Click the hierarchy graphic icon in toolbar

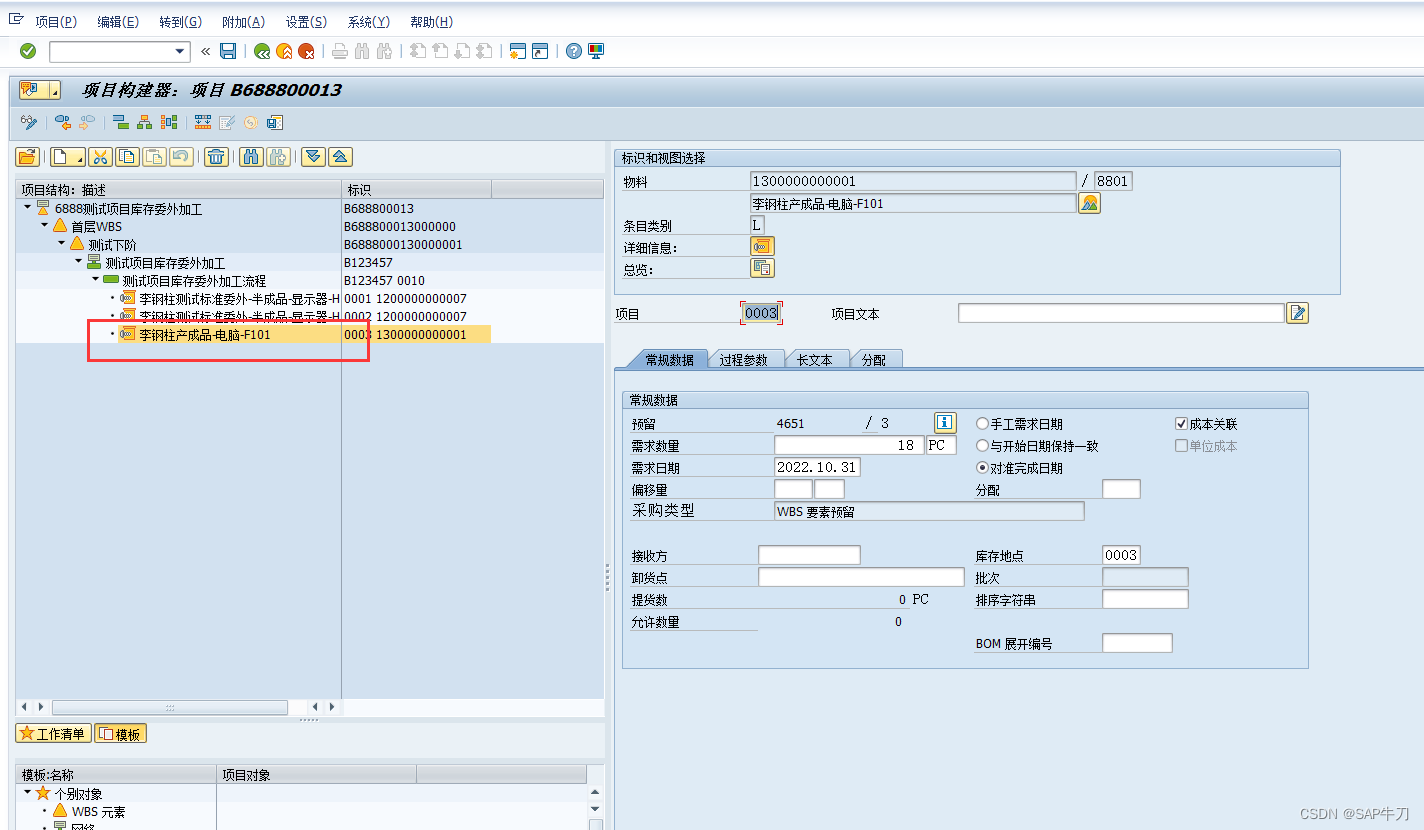click(x=144, y=122)
